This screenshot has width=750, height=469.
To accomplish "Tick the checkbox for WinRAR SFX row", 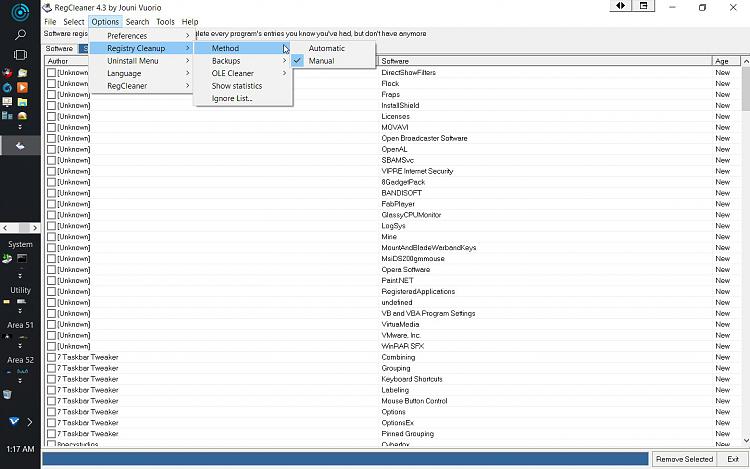I will click(x=52, y=346).
